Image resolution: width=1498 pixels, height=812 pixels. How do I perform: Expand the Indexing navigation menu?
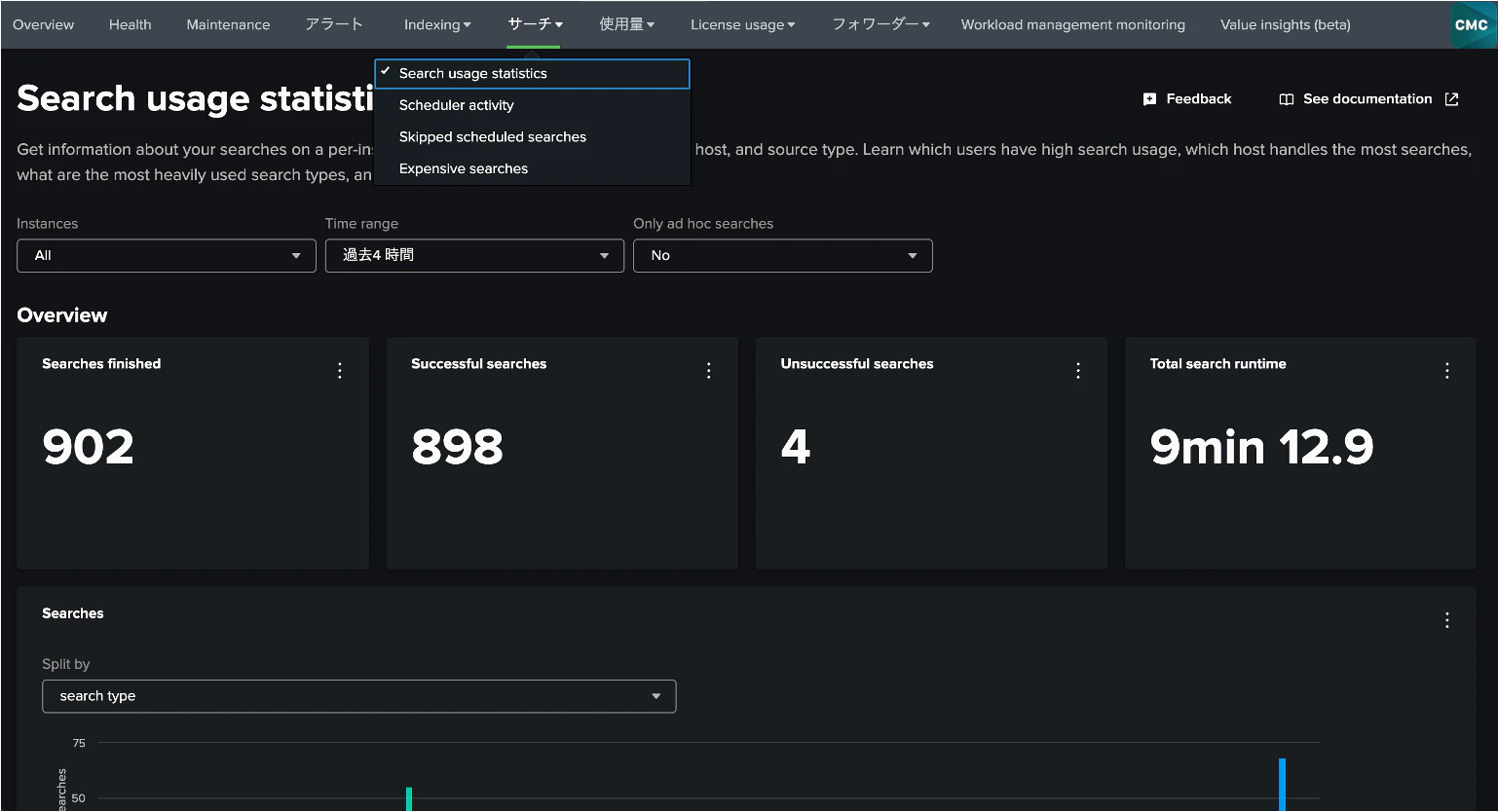tap(437, 24)
